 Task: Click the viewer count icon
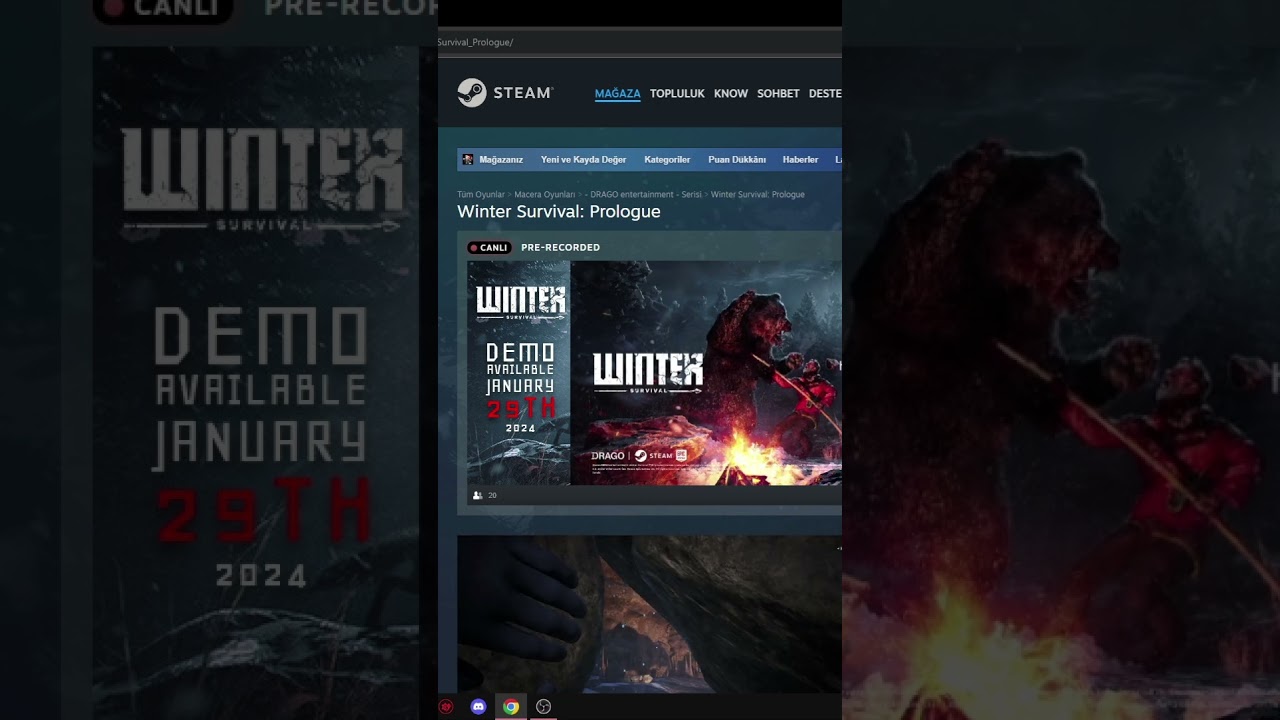(x=477, y=496)
